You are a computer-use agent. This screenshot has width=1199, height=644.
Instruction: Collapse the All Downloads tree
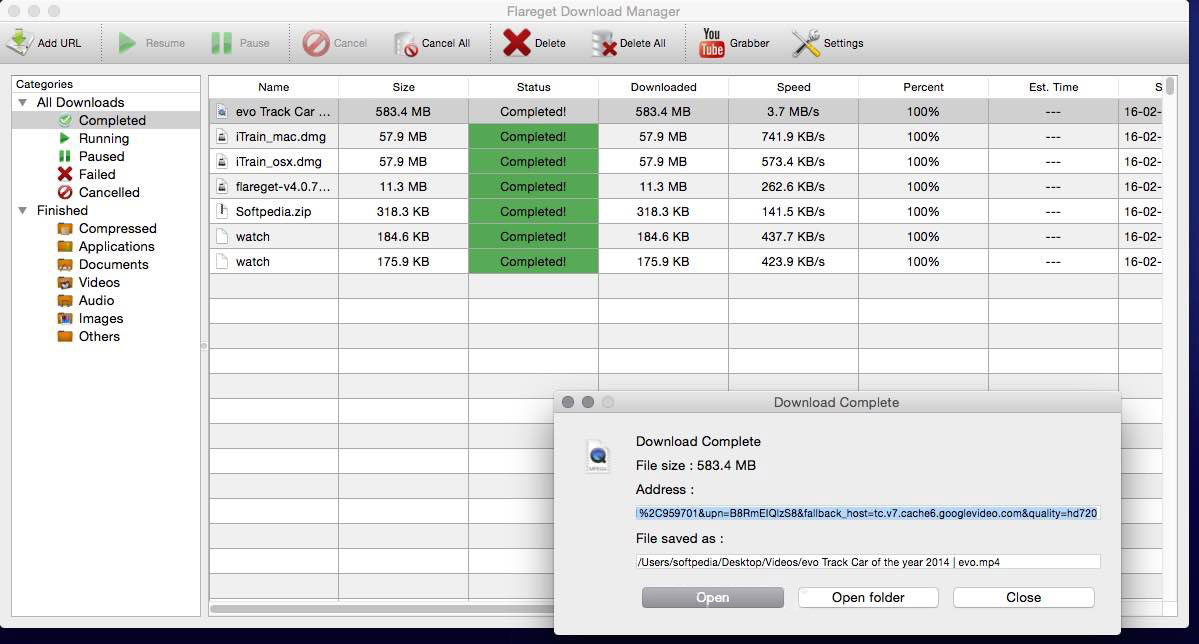coord(23,102)
